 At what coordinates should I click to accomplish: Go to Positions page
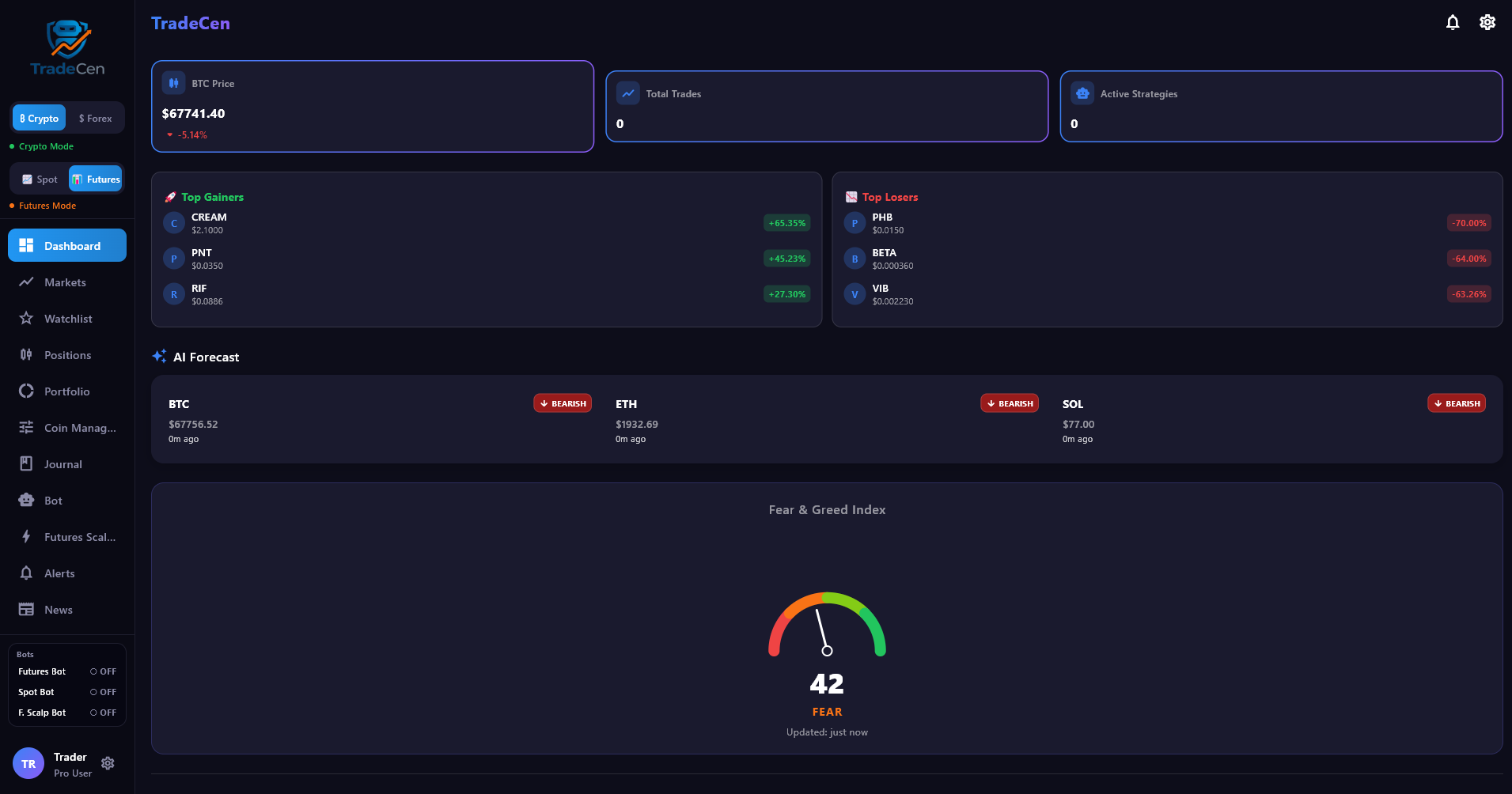(x=67, y=354)
